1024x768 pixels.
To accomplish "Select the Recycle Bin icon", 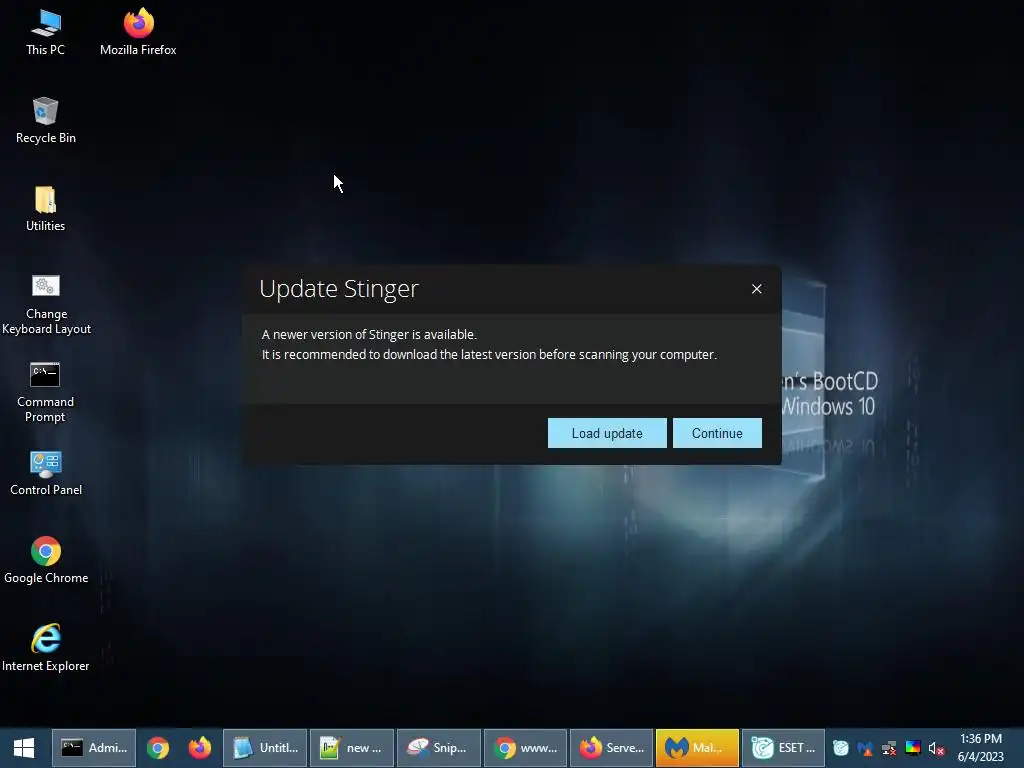I will [x=46, y=121].
